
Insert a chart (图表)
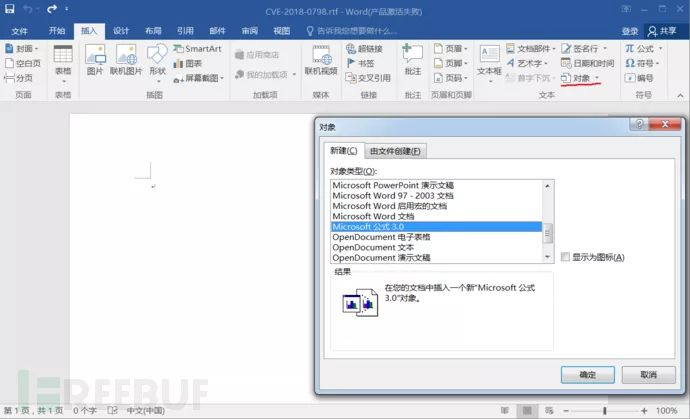(187, 63)
